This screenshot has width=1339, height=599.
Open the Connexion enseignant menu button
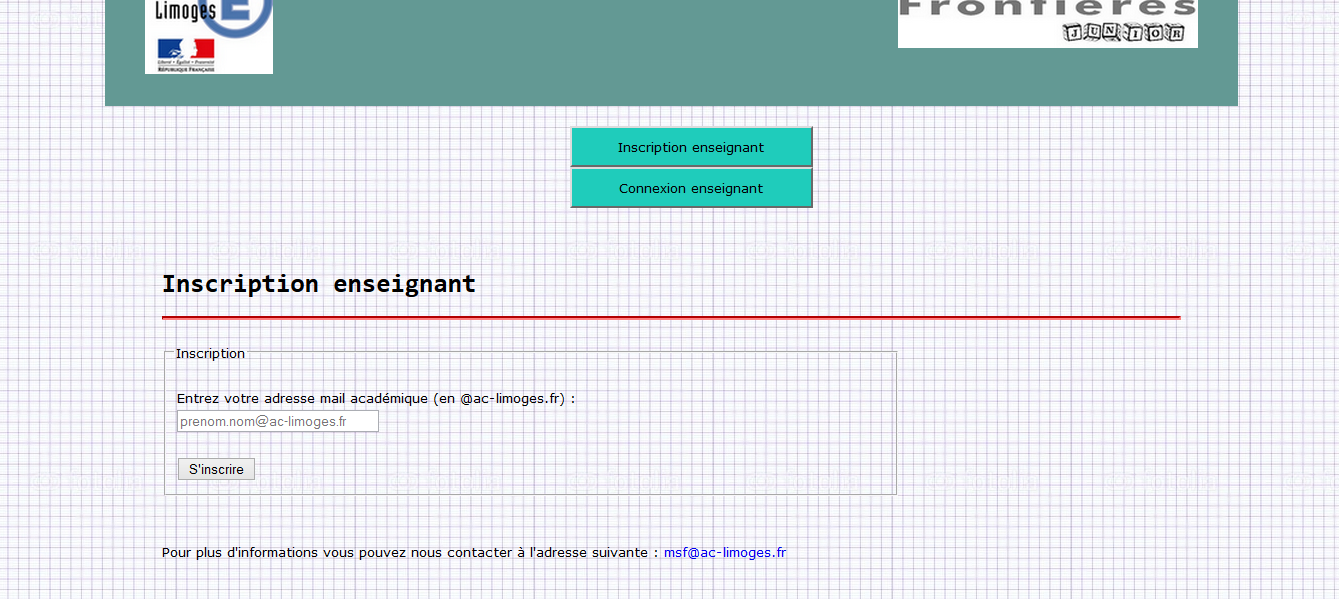(691, 188)
